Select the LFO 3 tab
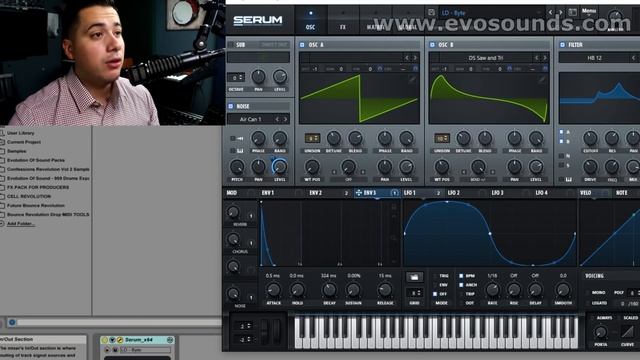Image resolution: width=640 pixels, height=360 pixels. 497,193
